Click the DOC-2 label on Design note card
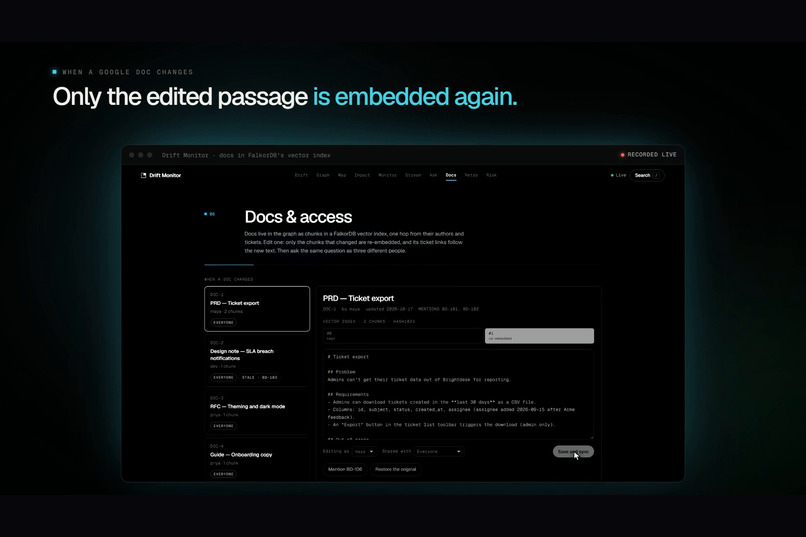Image resolution: width=806 pixels, height=537 pixels. pyautogui.click(x=216, y=343)
